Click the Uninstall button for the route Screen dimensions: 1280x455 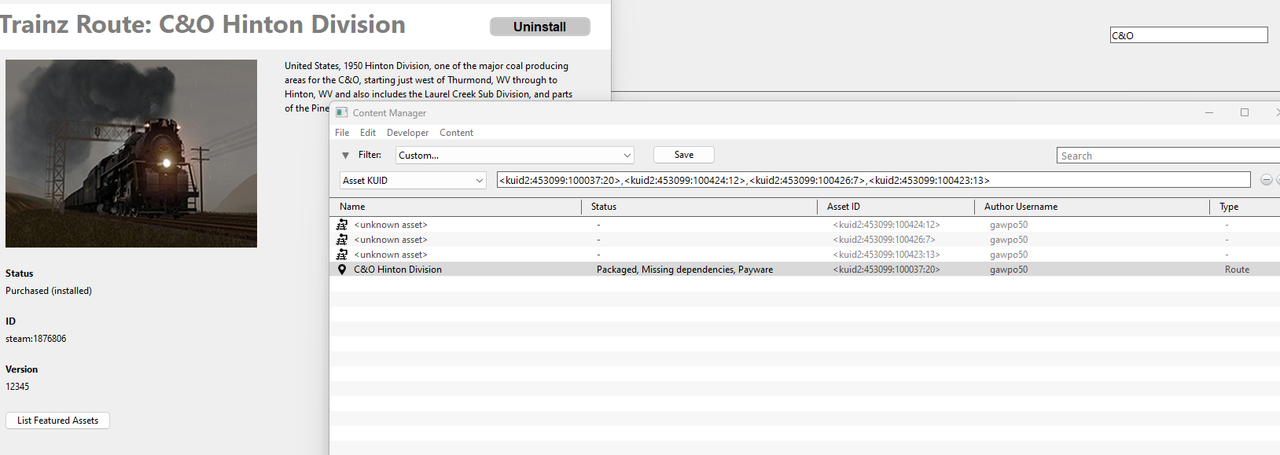[539, 27]
